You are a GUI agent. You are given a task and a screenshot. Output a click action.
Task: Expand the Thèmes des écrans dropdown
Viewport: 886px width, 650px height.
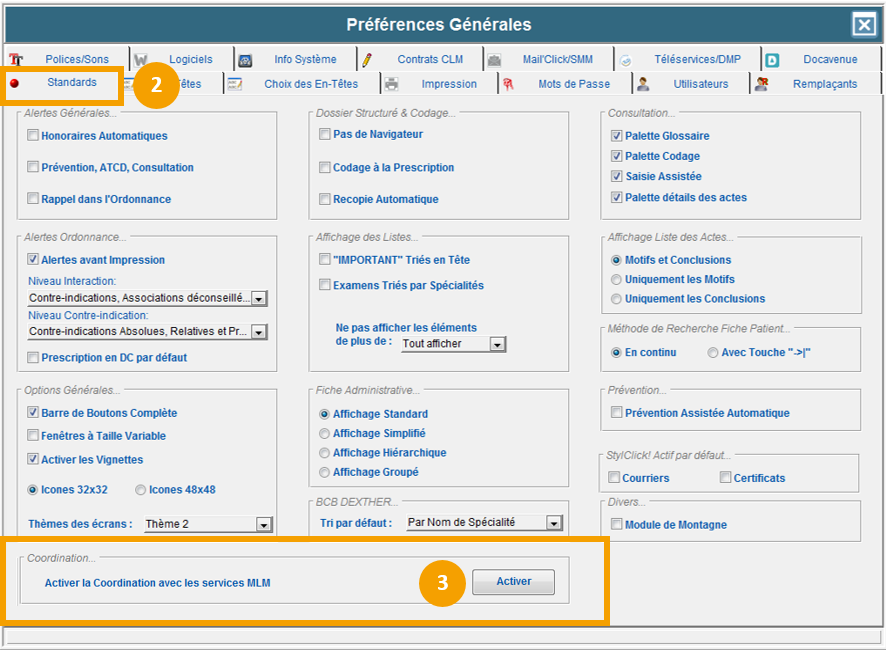(x=264, y=524)
